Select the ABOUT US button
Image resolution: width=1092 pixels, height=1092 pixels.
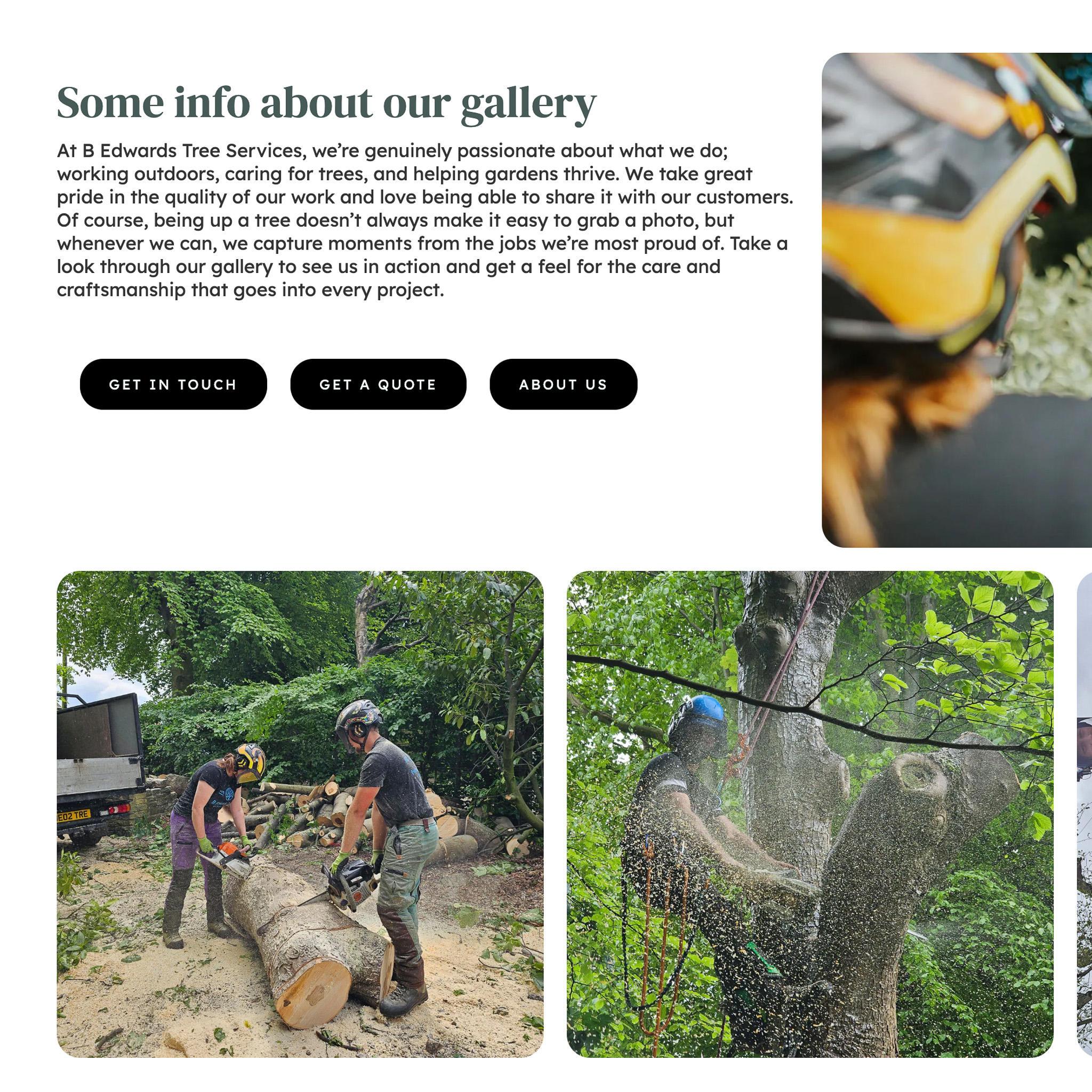pos(564,384)
